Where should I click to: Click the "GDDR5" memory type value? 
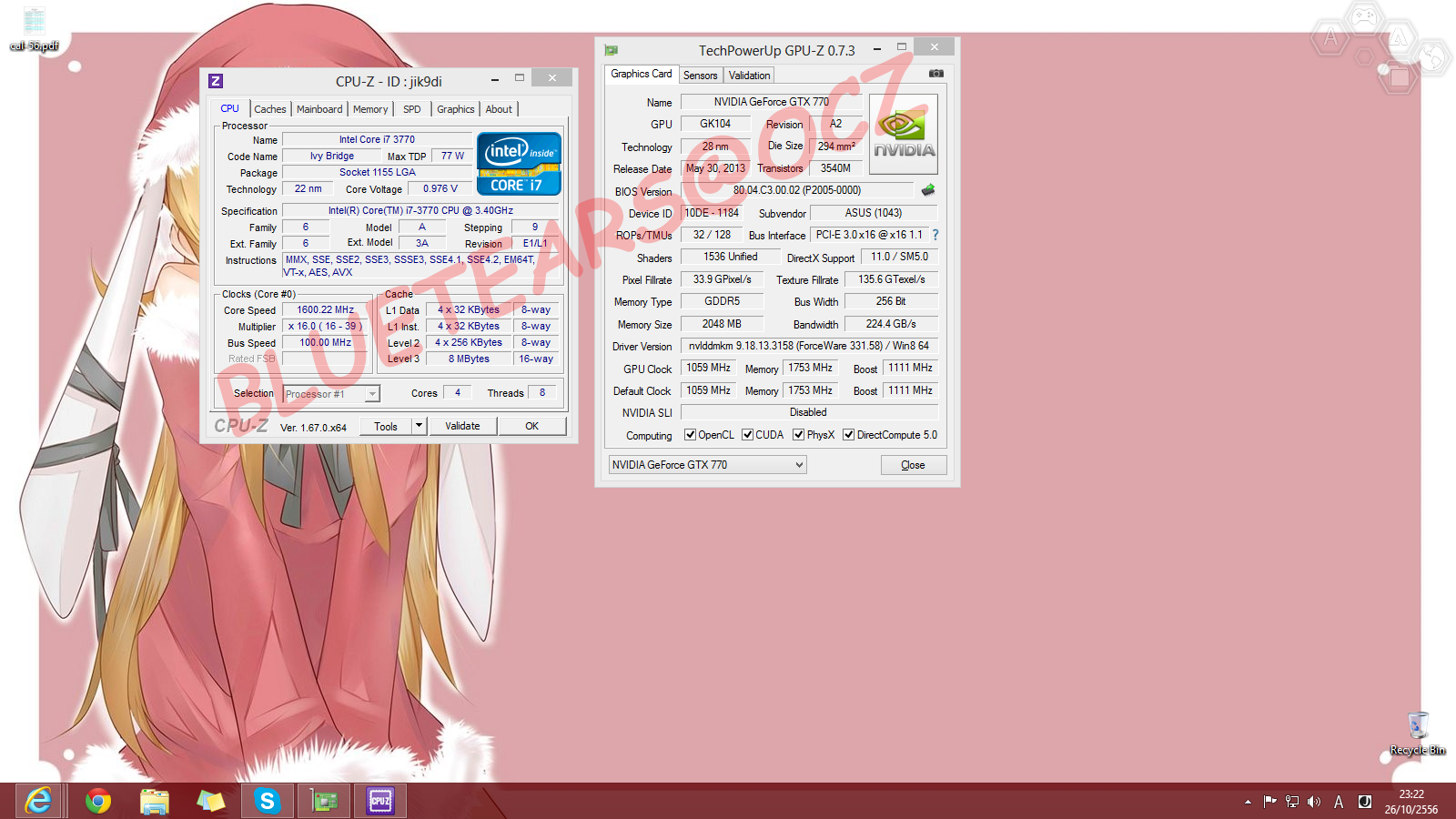(723, 301)
